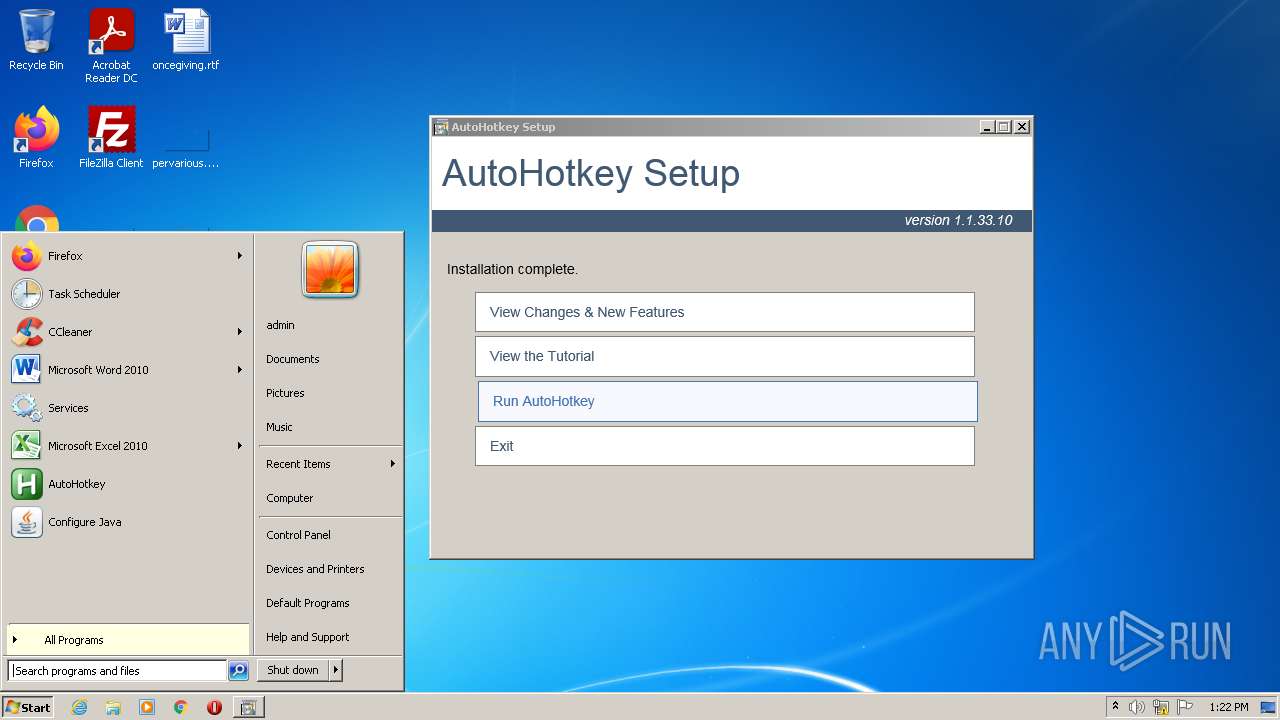1280x720 pixels.
Task: Click Search programs and files box
Action: tap(117, 671)
